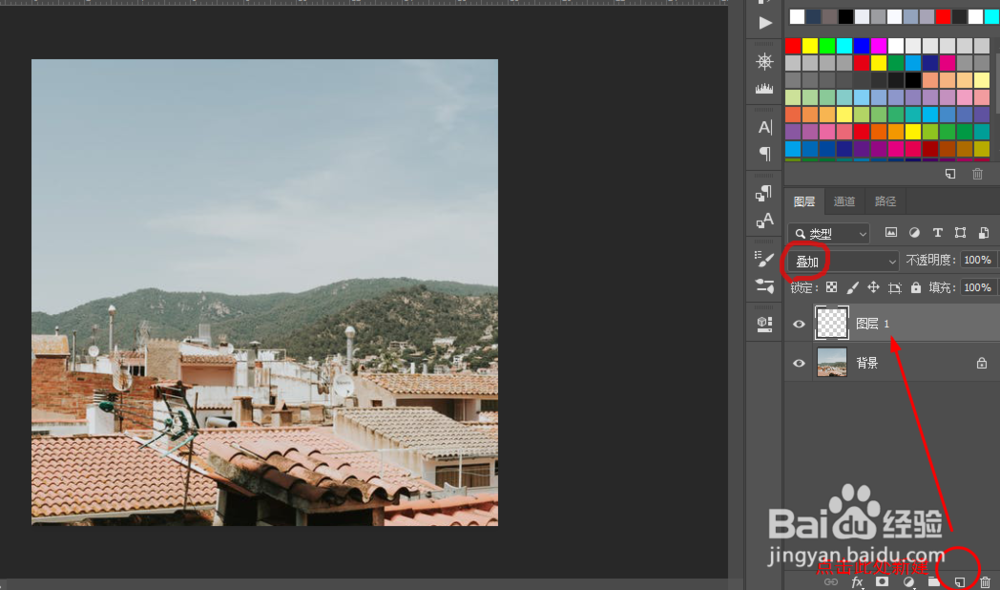The width and height of the screenshot is (1000, 590).
Task: Open the Character Styles panel icon
Action: pos(764,221)
